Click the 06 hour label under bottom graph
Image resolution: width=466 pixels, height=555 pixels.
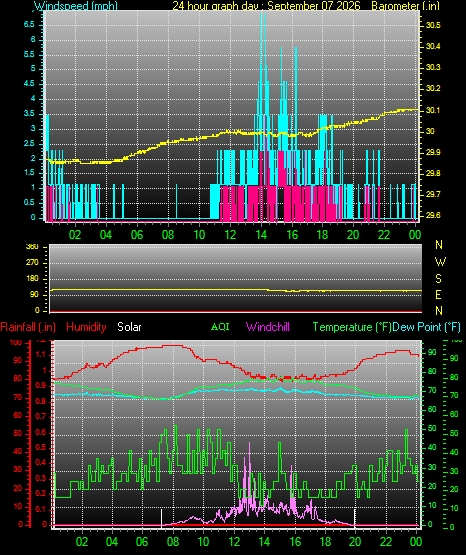142,542
